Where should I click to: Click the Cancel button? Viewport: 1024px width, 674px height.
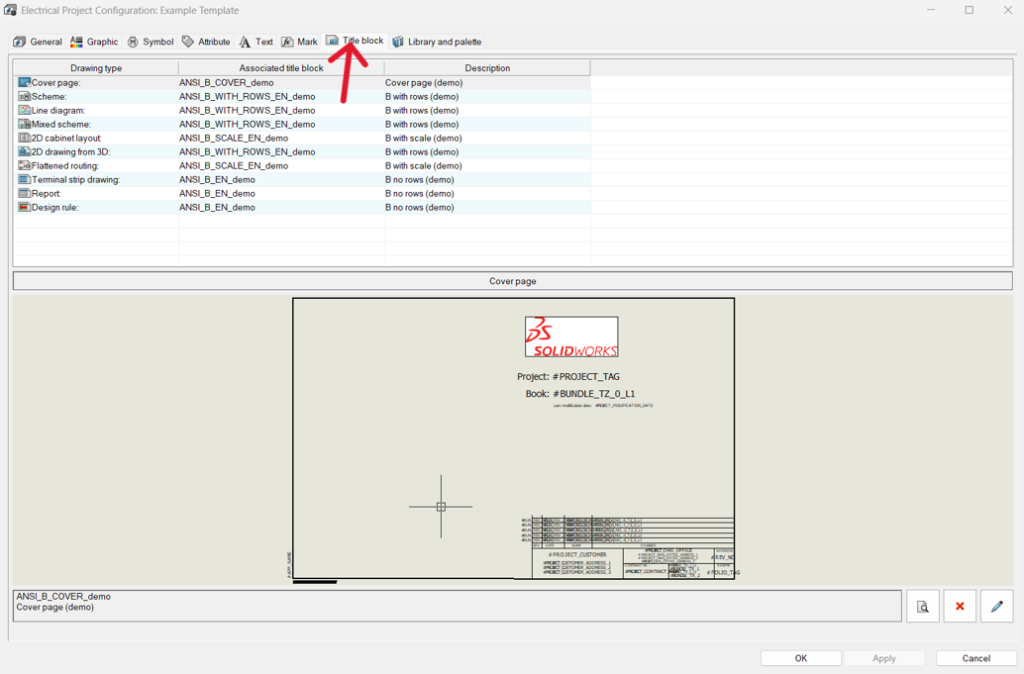976,658
